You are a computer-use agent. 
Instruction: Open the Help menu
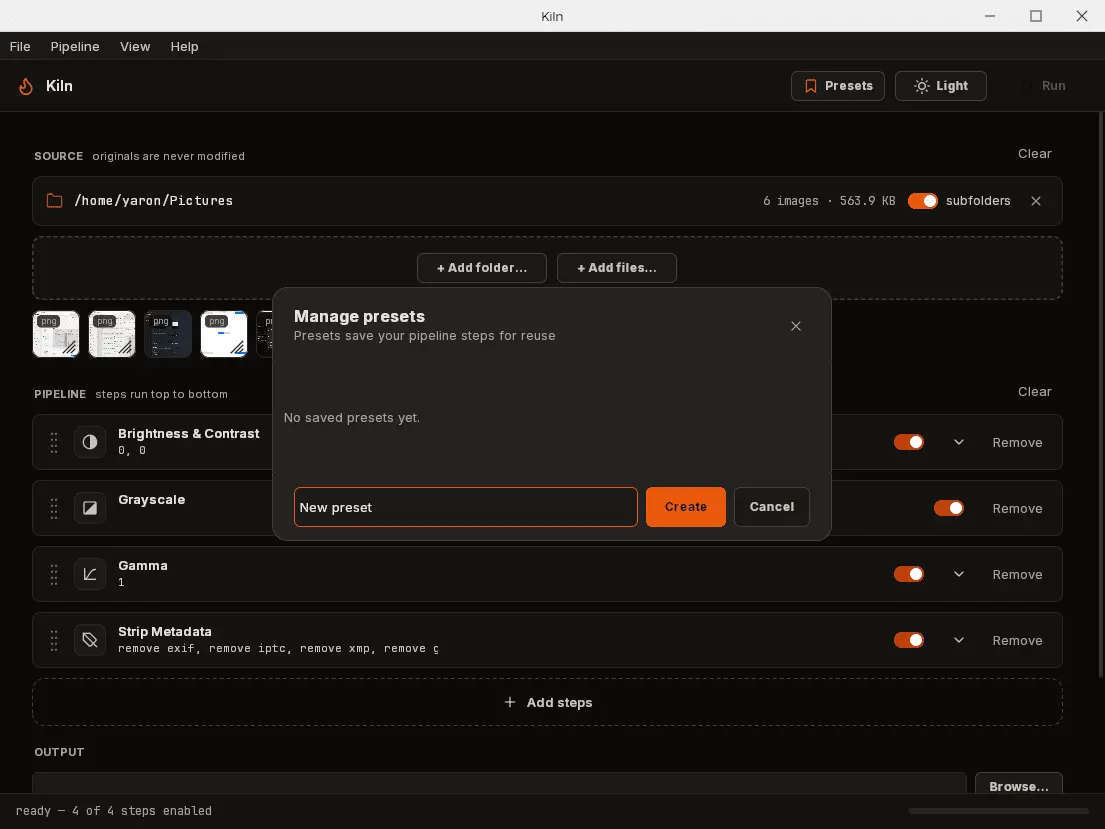184,47
